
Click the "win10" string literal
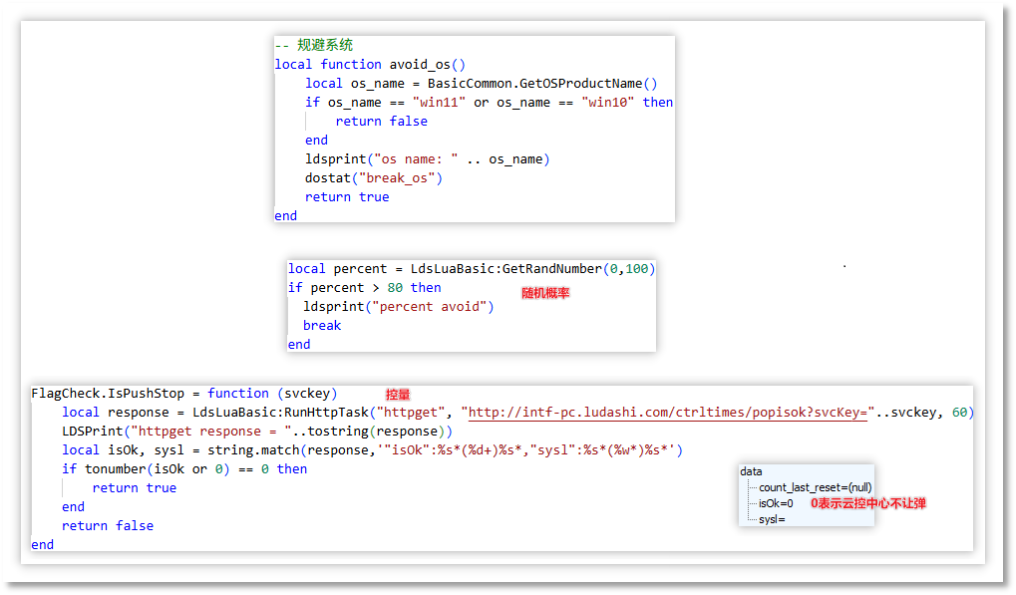tap(608, 102)
